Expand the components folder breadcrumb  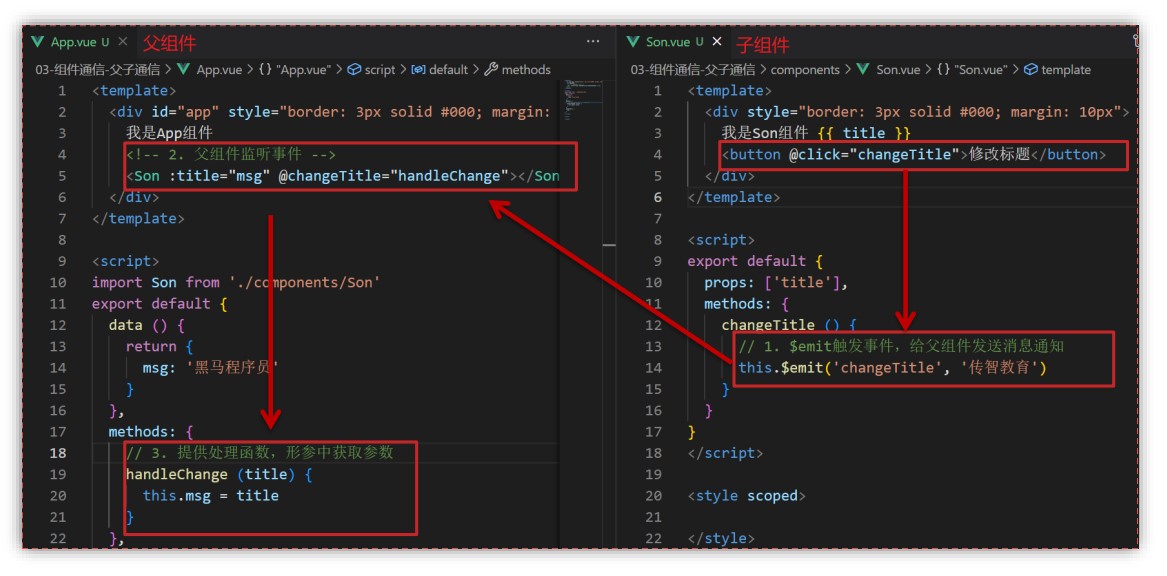point(805,70)
